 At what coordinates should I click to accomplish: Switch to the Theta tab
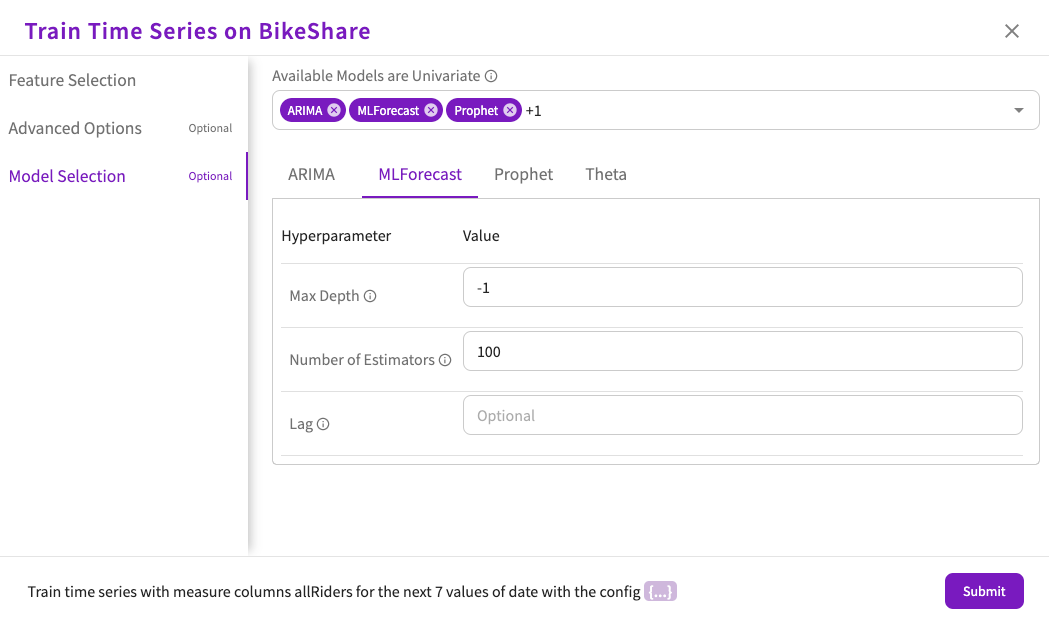[x=606, y=175]
